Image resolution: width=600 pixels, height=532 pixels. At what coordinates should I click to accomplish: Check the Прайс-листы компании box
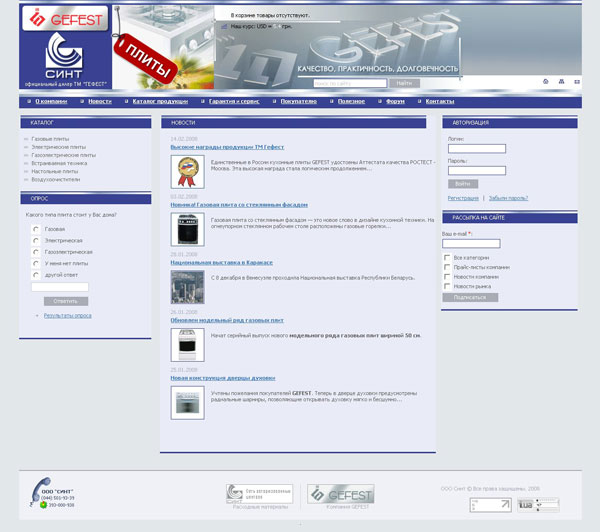click(447, 267)
